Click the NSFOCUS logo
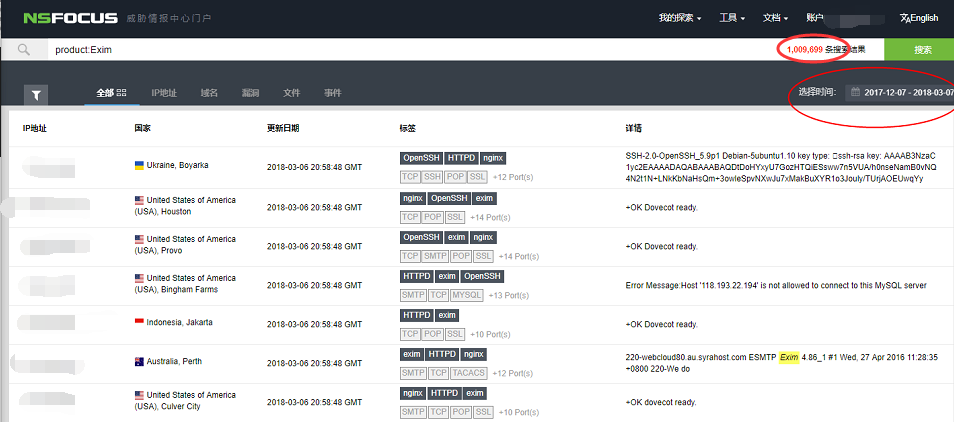The height and width of the screenshot is (422, 954). [71, 17]
